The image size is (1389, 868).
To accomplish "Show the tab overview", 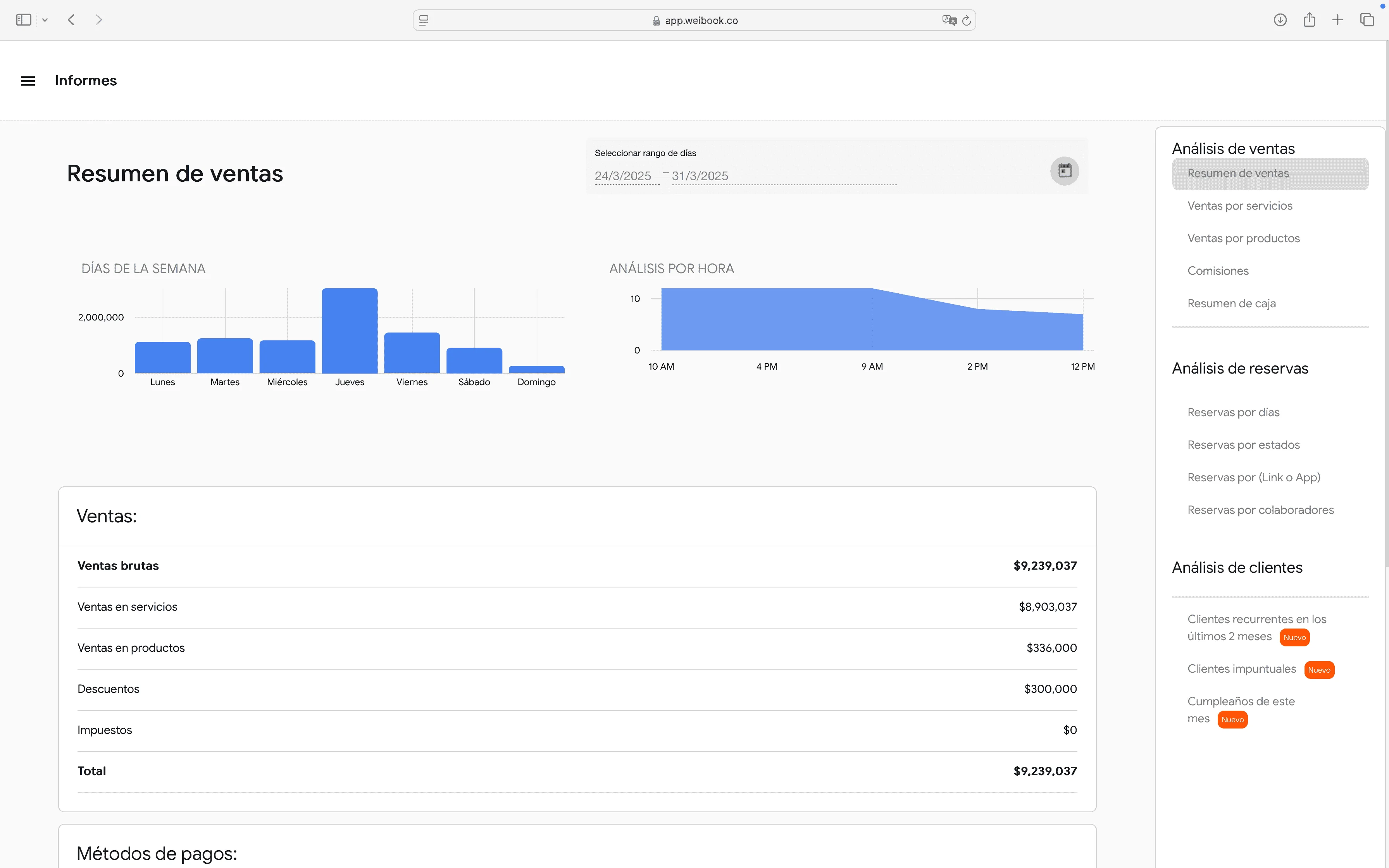I will tap(1367, 19).
